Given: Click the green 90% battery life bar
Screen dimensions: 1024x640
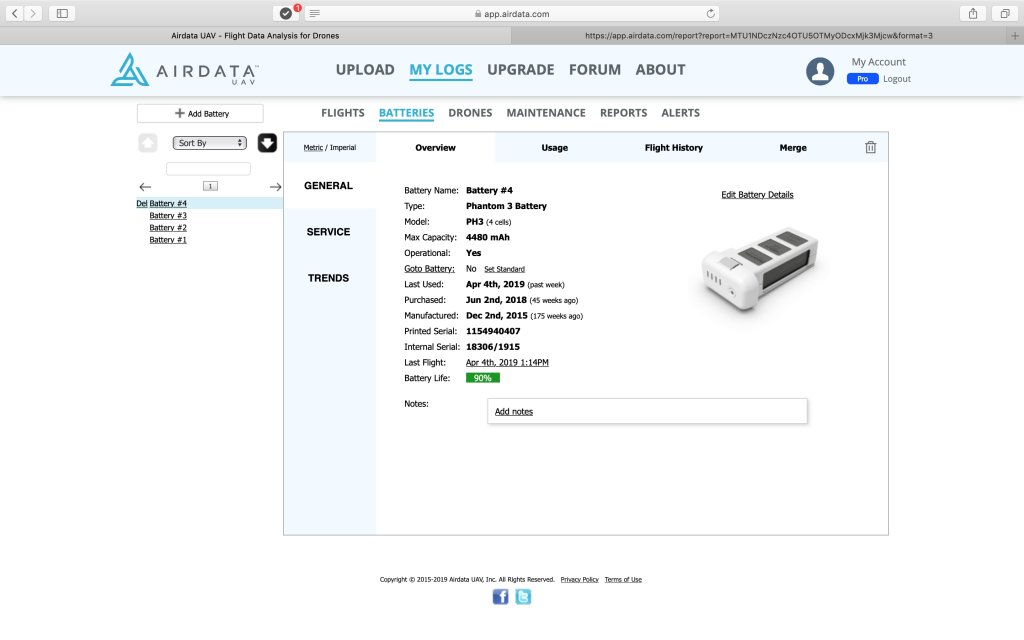Looking at the screenshot, I should click(x=483, y=378).
